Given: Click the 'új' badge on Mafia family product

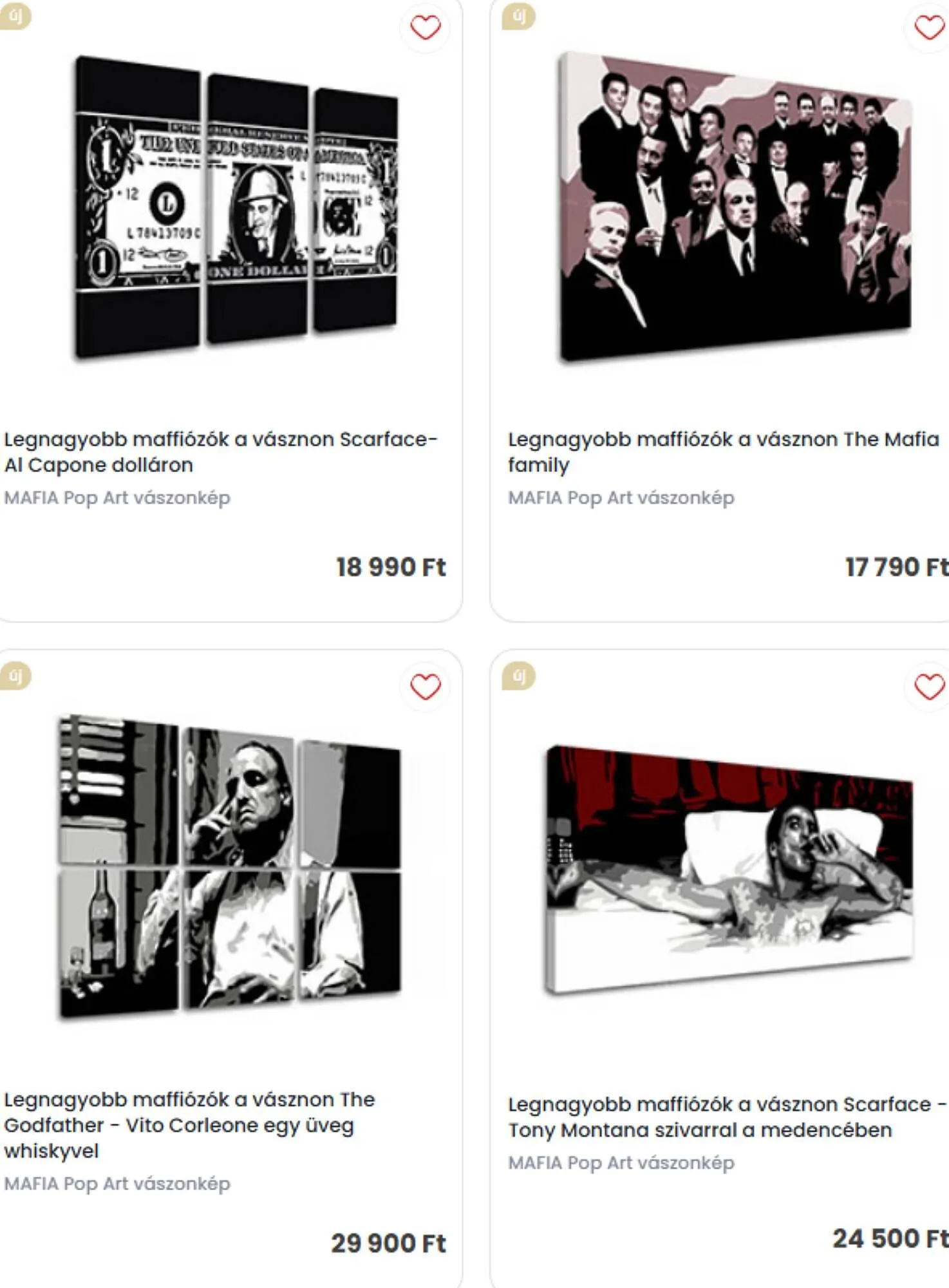Looking at the screenshot, I should 518,16.
